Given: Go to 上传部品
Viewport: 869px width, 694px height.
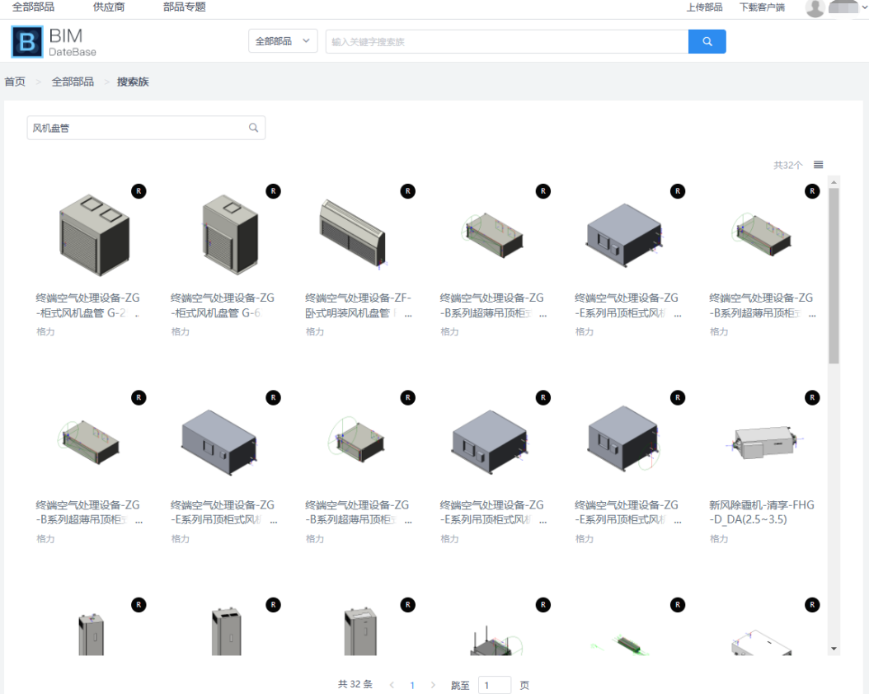Looking at the screenshot, I should pyautogui.click(x=704, y=7).
